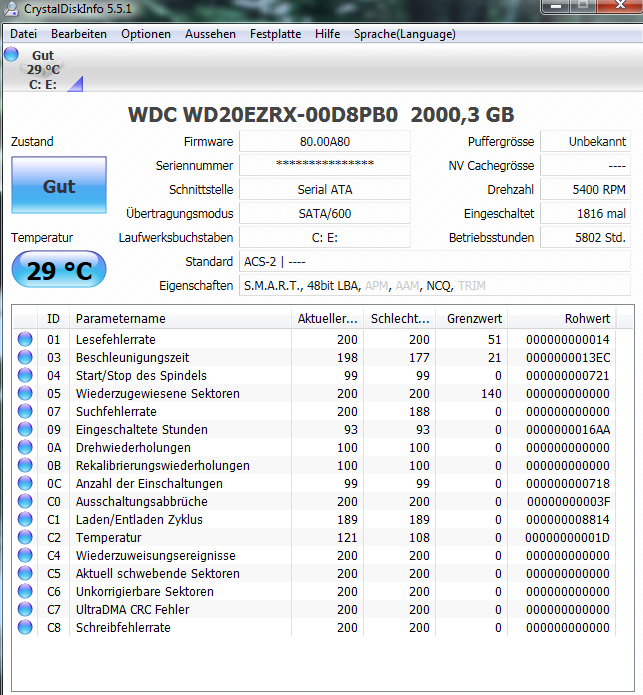Click the Rohwert column header
Screen dimensions: 643x695
click(x=562, y=318)
